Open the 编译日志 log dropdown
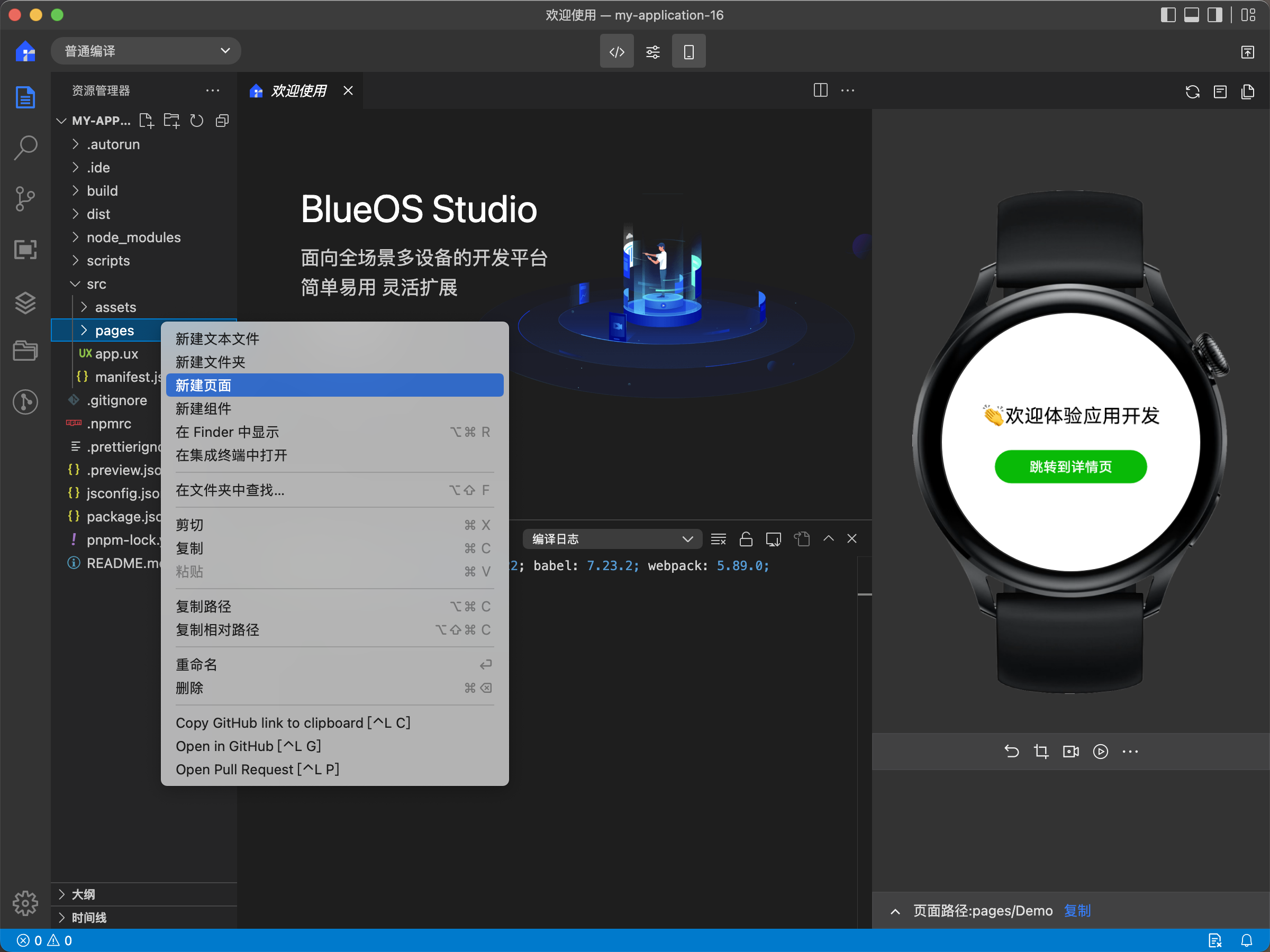Viewport: 1270px width, 952px height. [x=613, y=539]
